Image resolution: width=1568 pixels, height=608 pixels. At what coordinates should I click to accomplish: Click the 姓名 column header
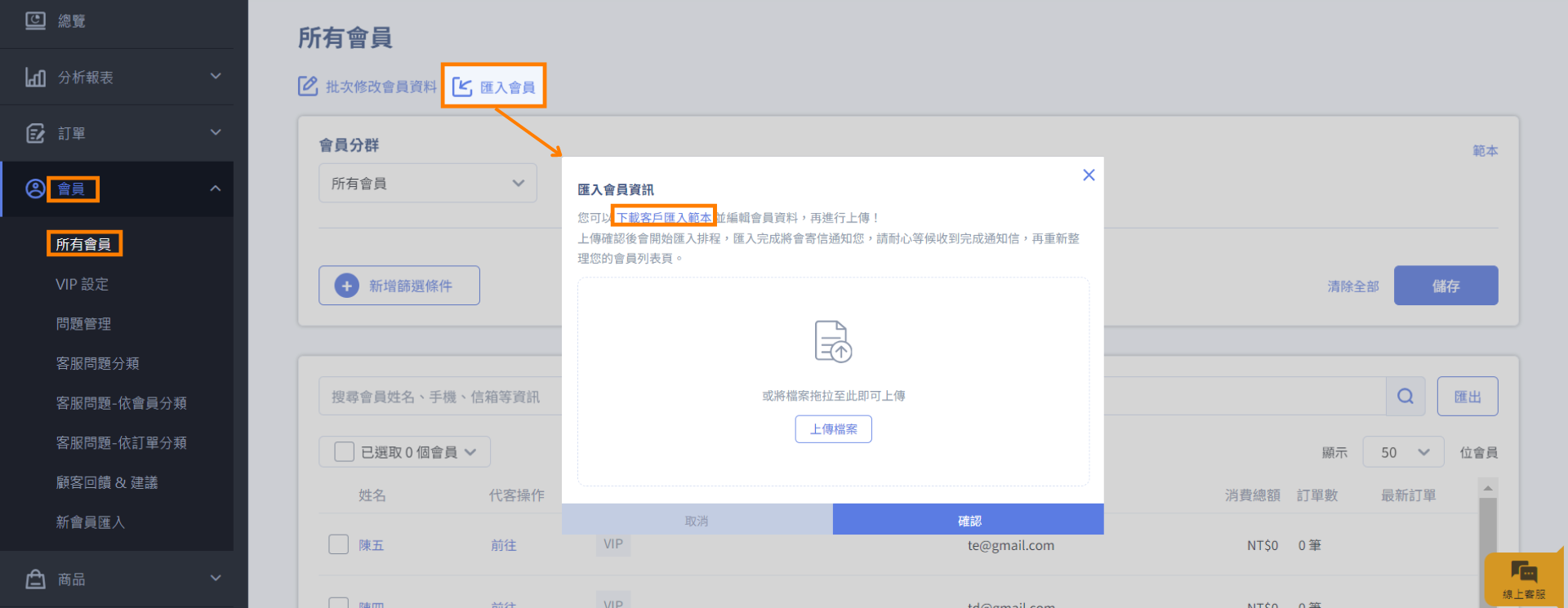coord(372,495)
